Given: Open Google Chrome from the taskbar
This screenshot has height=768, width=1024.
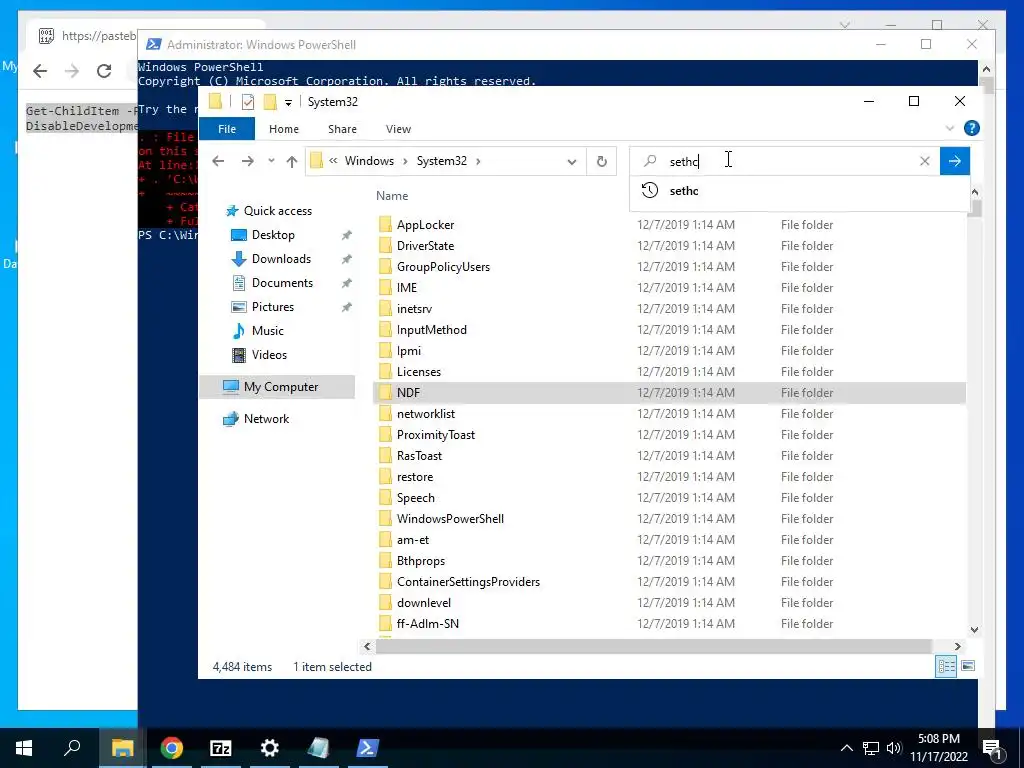Looking at the screenshot, I should (x=172, y=748).
